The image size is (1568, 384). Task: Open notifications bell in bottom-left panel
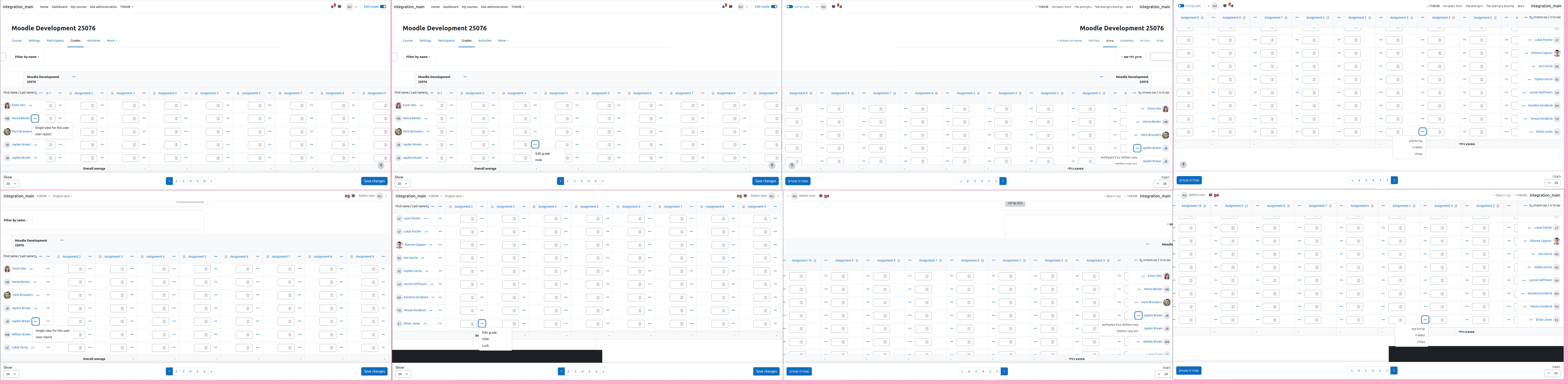pos(346,196)
